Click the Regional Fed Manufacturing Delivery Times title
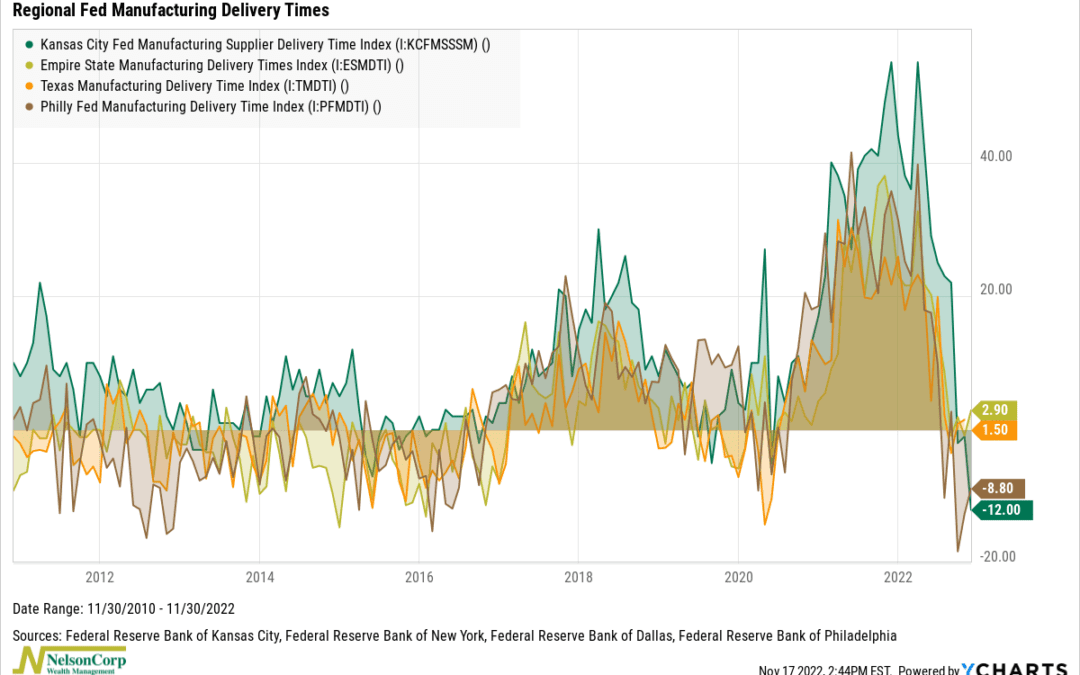The image size is (1080, 675). pyautogui.click(x=170, y=11)
